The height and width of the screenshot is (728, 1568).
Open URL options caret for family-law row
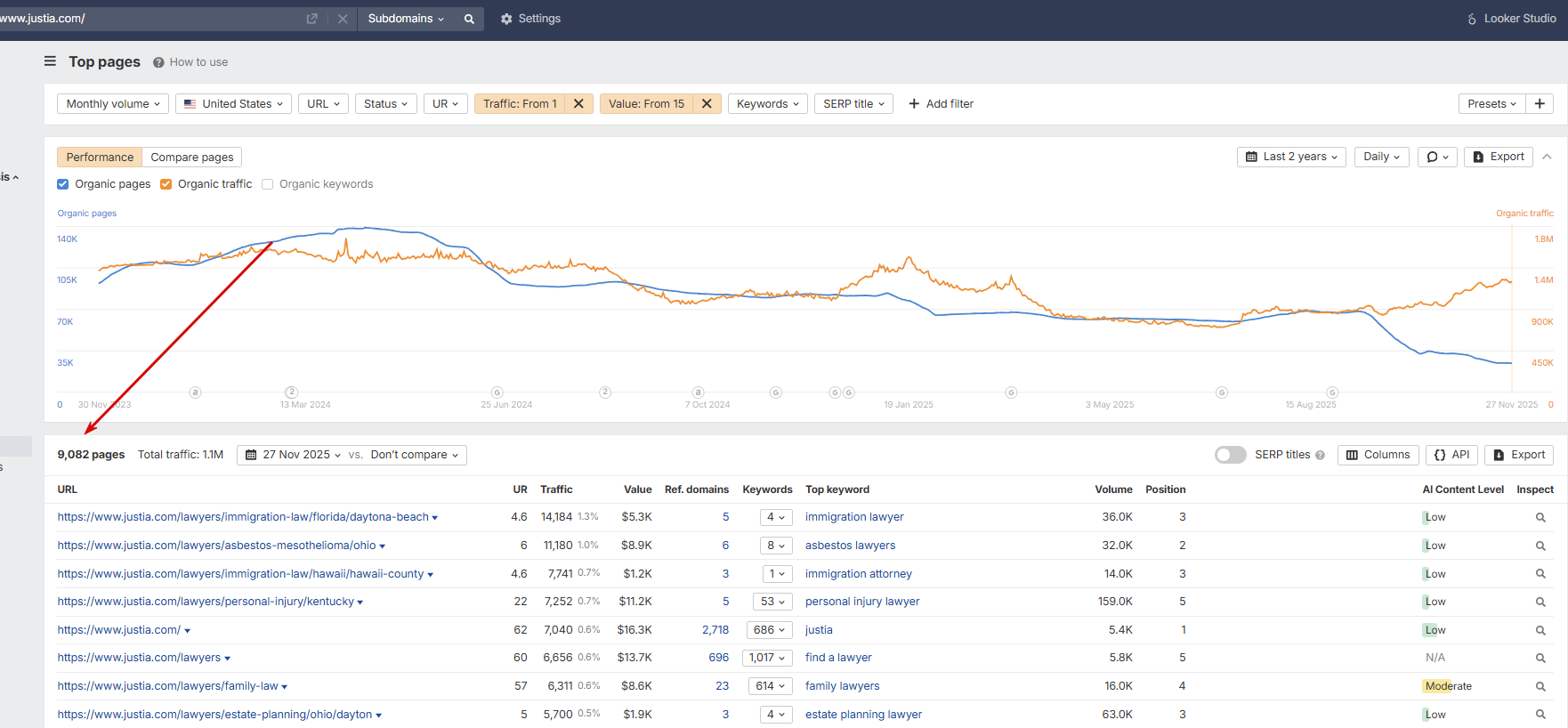tap(285, 687)
